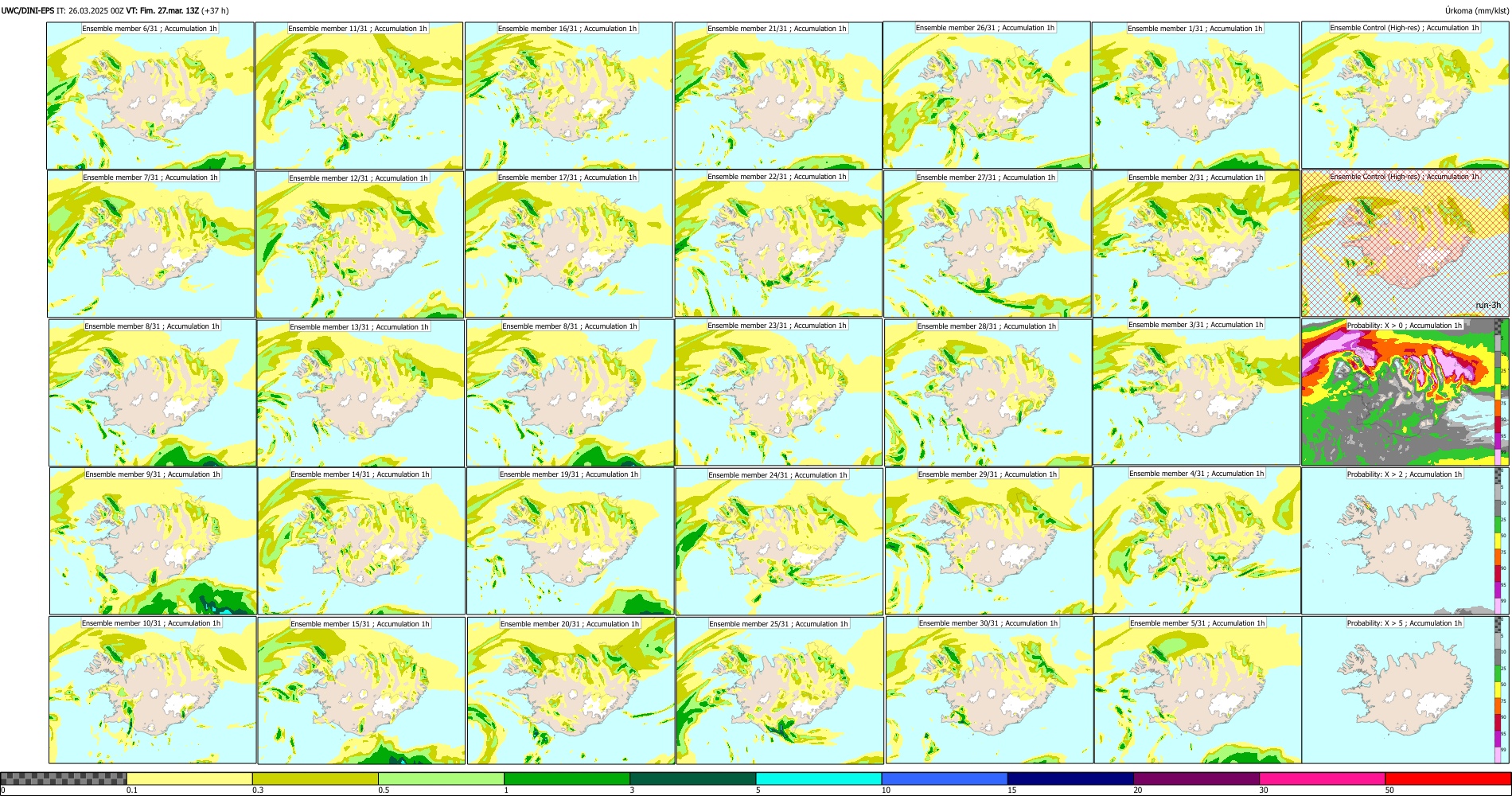
Task: Open the Ensemble member 17/31 map
Action: tap(569, 244)
